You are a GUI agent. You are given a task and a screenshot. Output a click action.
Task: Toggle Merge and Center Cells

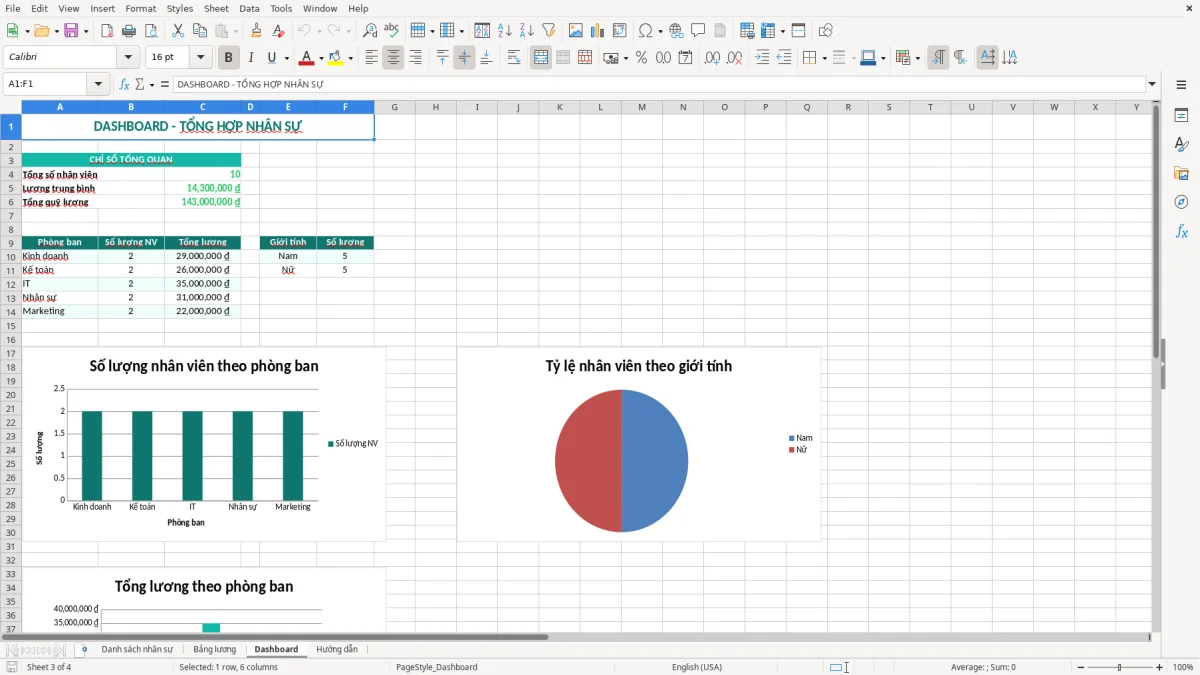click(x=541, y=58)
